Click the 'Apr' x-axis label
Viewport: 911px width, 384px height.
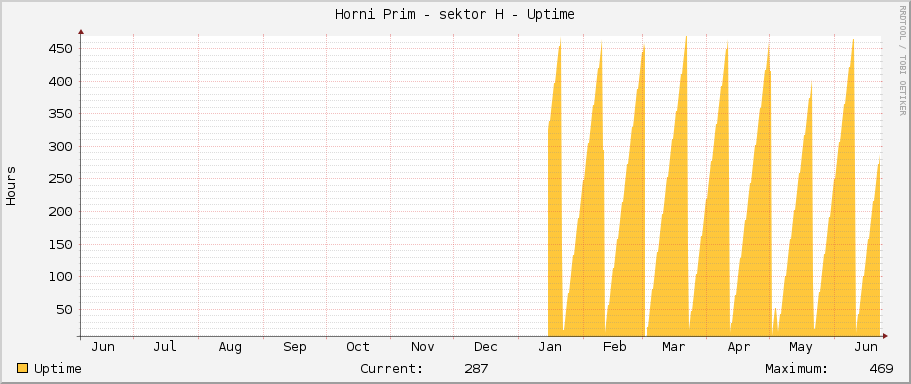coord(739,347)
